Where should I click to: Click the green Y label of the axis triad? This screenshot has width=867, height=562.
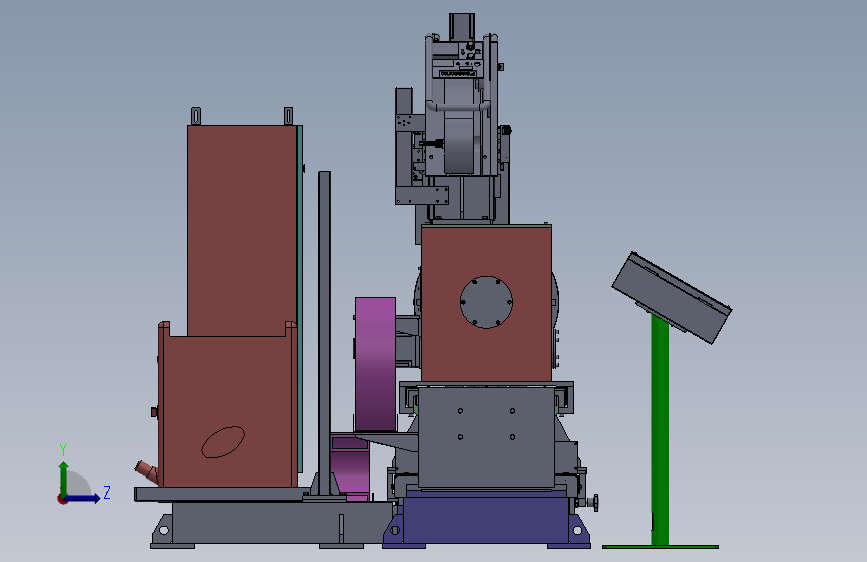pos(63,450)
